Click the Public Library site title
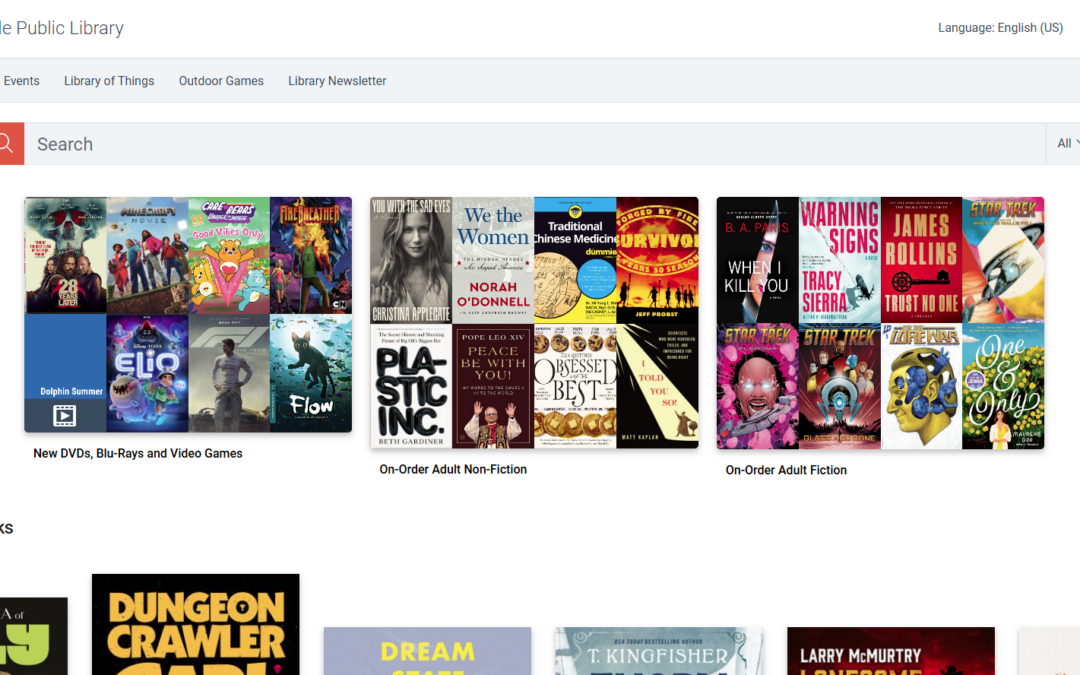 (62, 28)
